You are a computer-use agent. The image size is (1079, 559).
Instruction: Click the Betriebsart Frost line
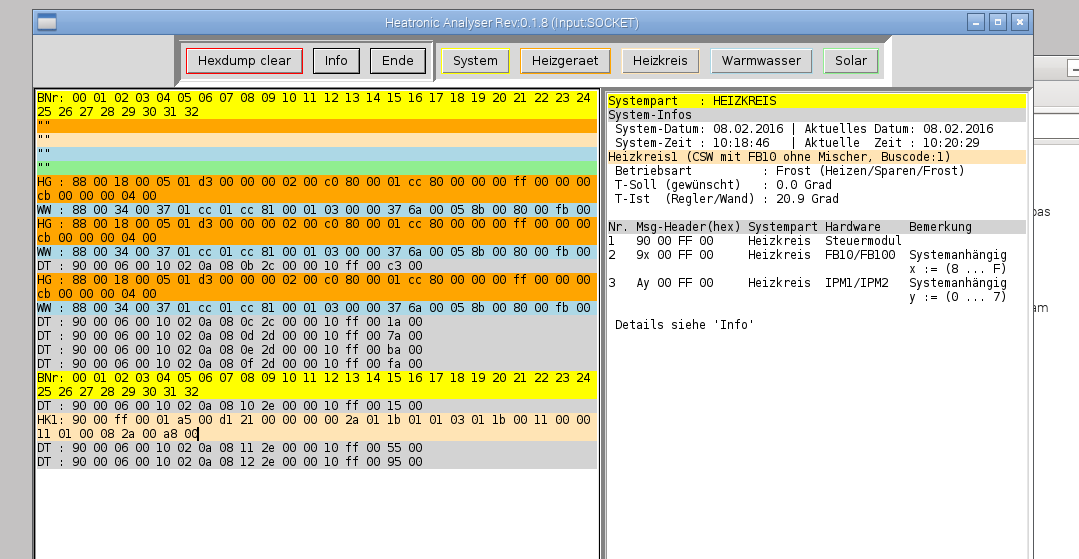790,171
